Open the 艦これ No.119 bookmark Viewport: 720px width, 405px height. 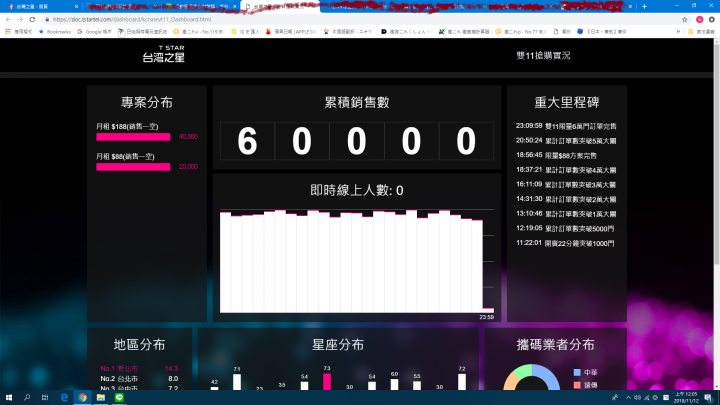click(x=198, y=32)
